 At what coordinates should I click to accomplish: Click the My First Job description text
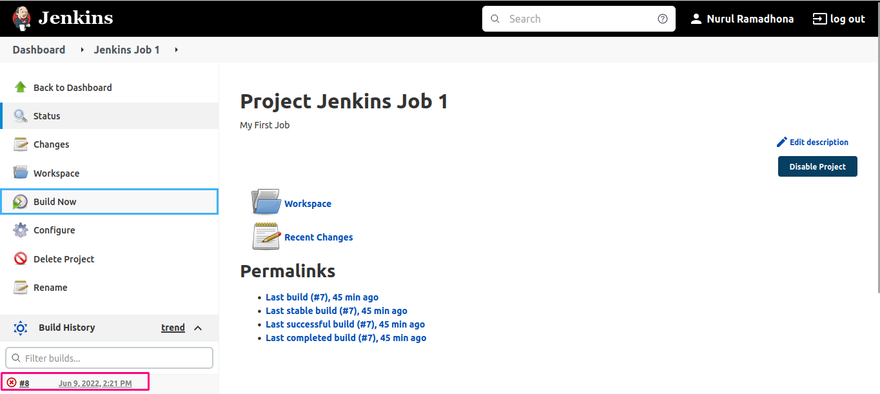pos(265,125)
